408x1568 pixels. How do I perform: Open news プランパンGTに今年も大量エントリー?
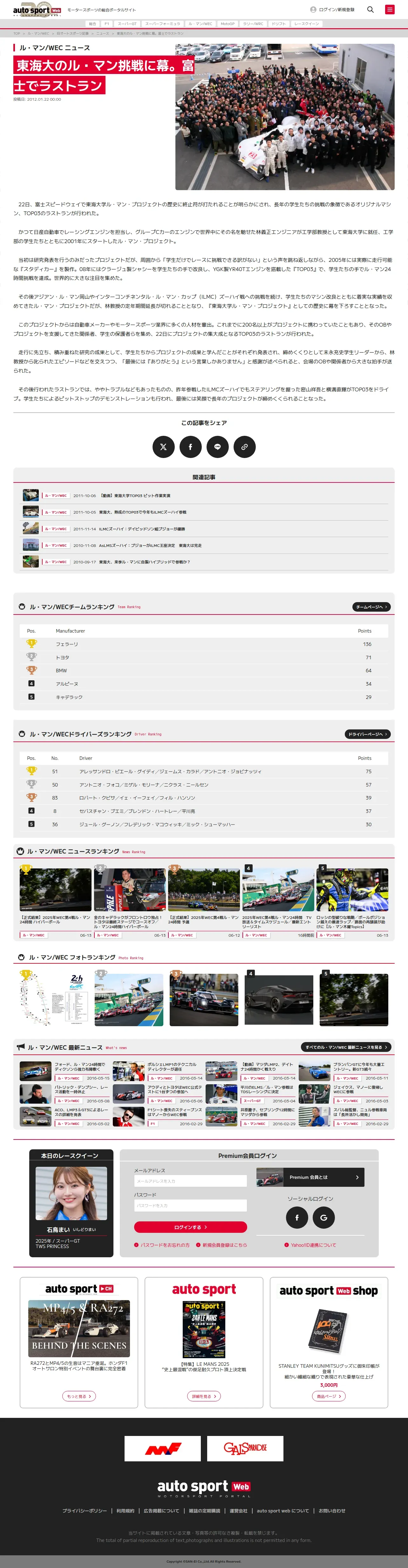tap(359, 1066)
